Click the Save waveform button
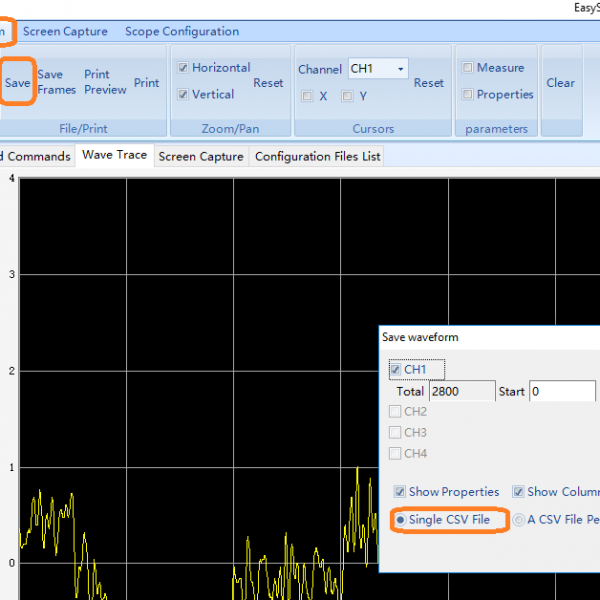 click(x=17, y=83)
